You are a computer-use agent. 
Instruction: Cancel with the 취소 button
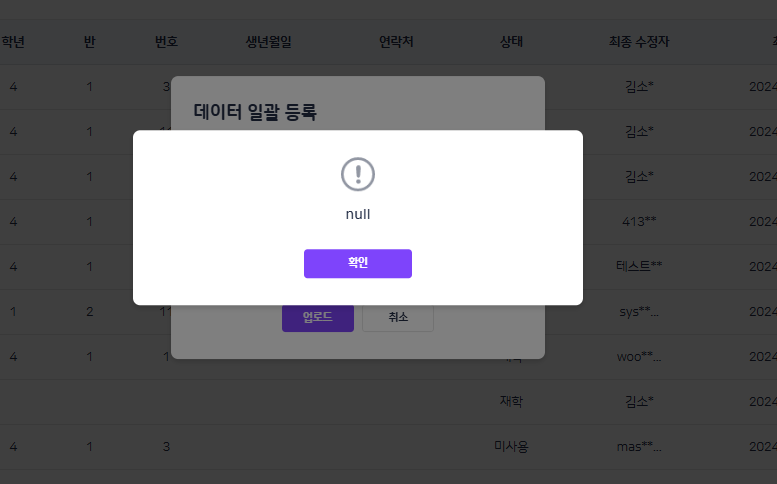398,318
